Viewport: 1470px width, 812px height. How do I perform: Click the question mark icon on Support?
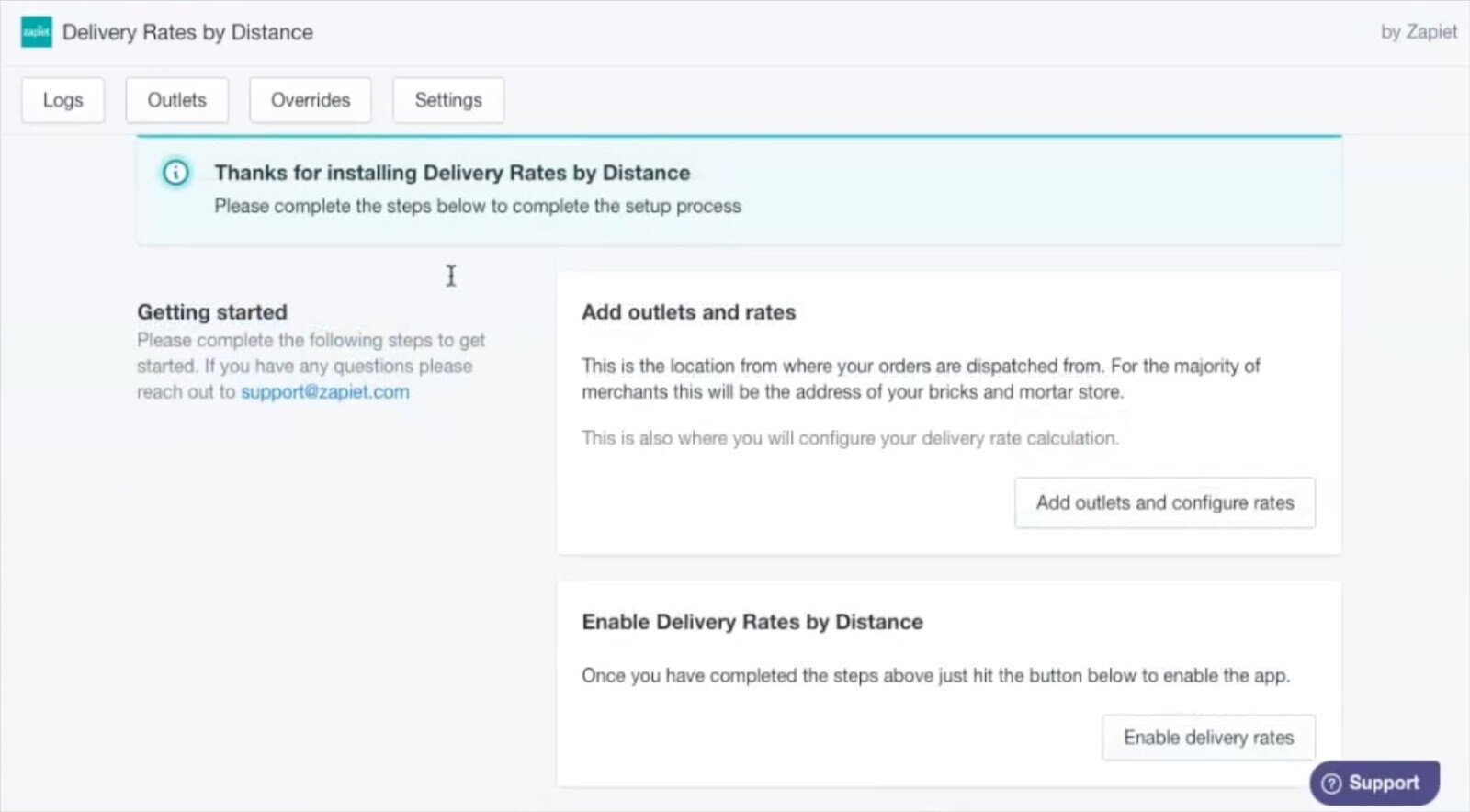tap(1331, 784)
